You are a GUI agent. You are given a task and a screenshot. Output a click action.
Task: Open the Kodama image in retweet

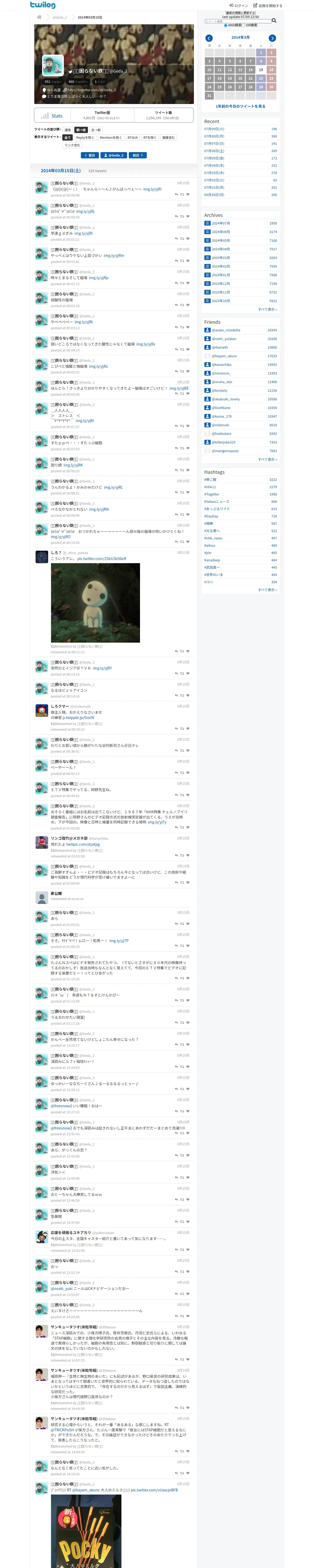click(x=95, y=603)
